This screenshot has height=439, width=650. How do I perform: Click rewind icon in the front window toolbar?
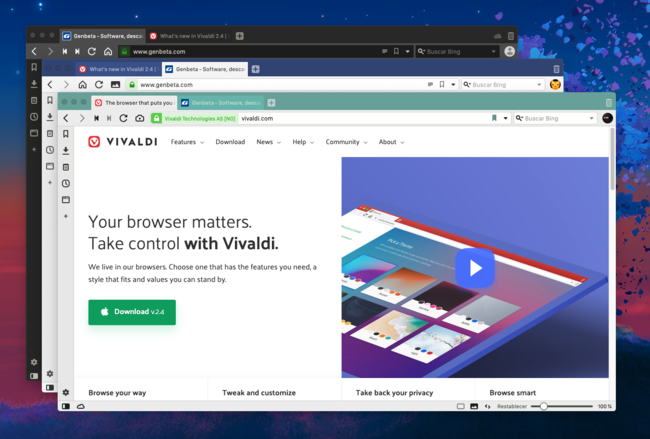(96, 118)
